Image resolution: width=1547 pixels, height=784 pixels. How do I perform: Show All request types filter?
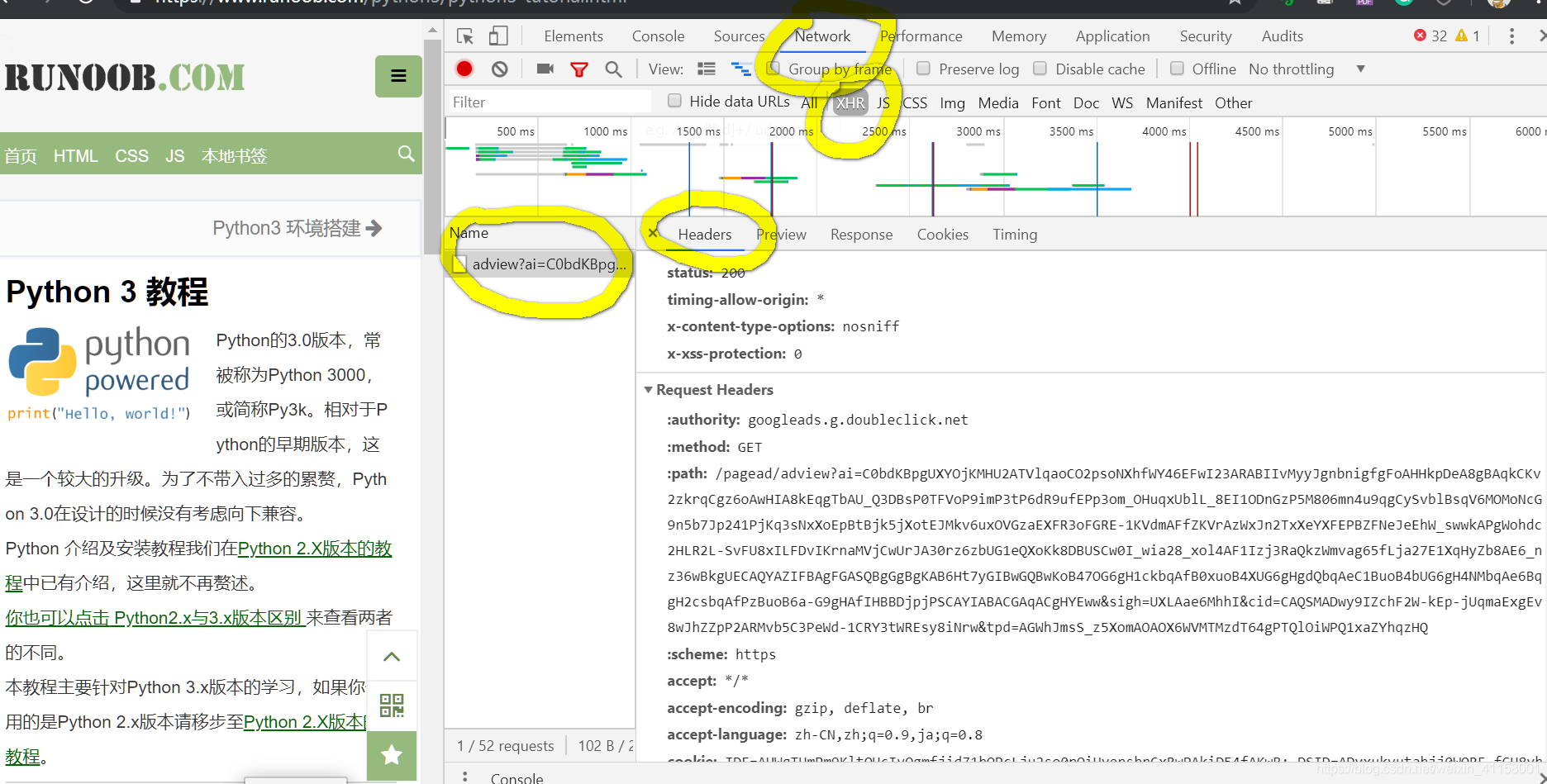pyautogui.click(x=810, y=103)
